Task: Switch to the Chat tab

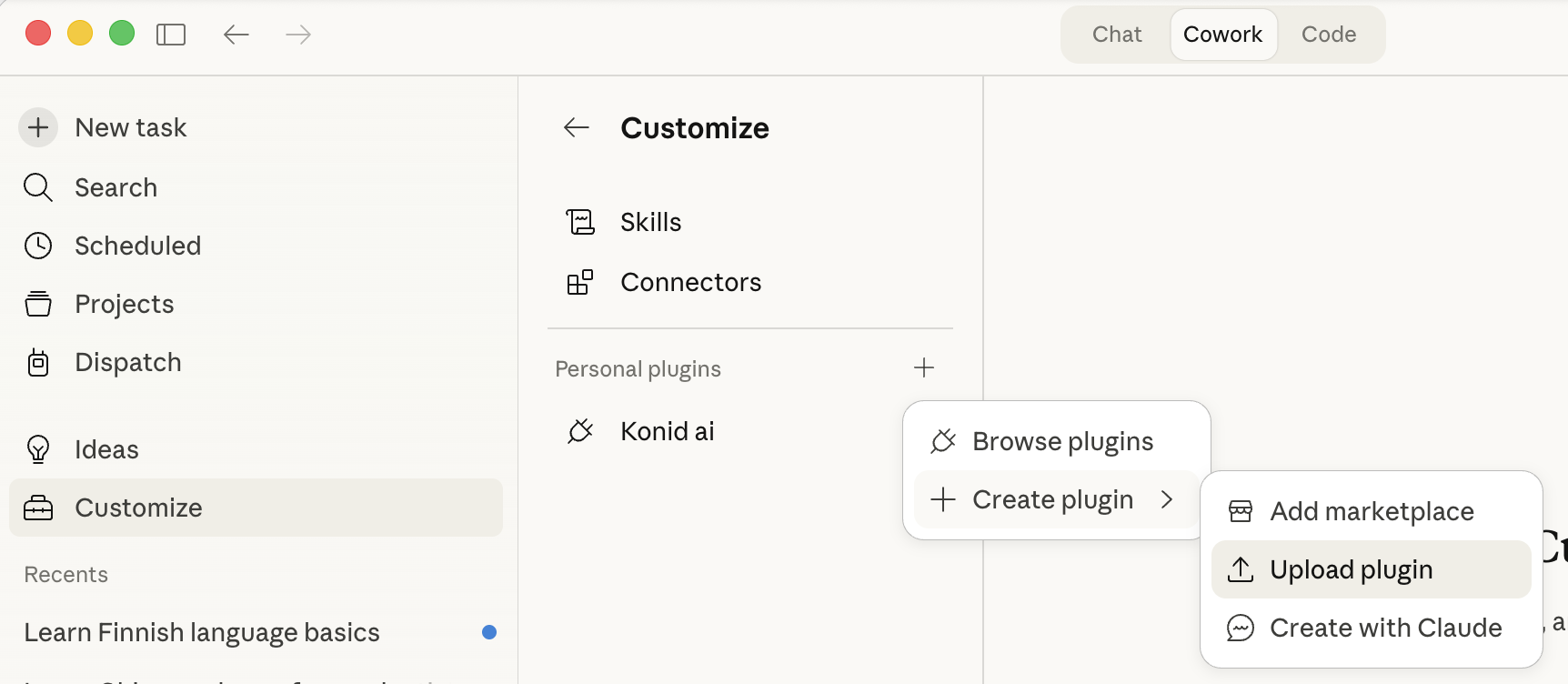Action: 1117,35
